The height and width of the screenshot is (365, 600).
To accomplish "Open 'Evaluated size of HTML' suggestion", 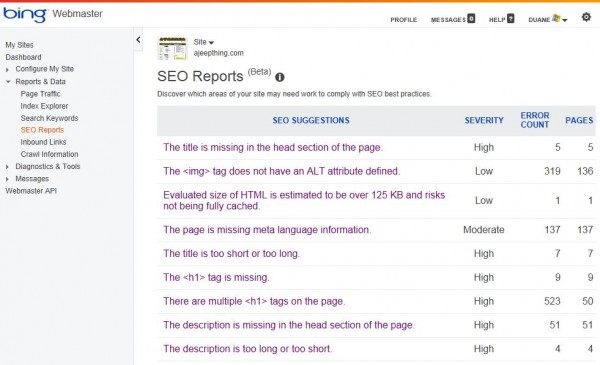I will [x=304, y=200].
